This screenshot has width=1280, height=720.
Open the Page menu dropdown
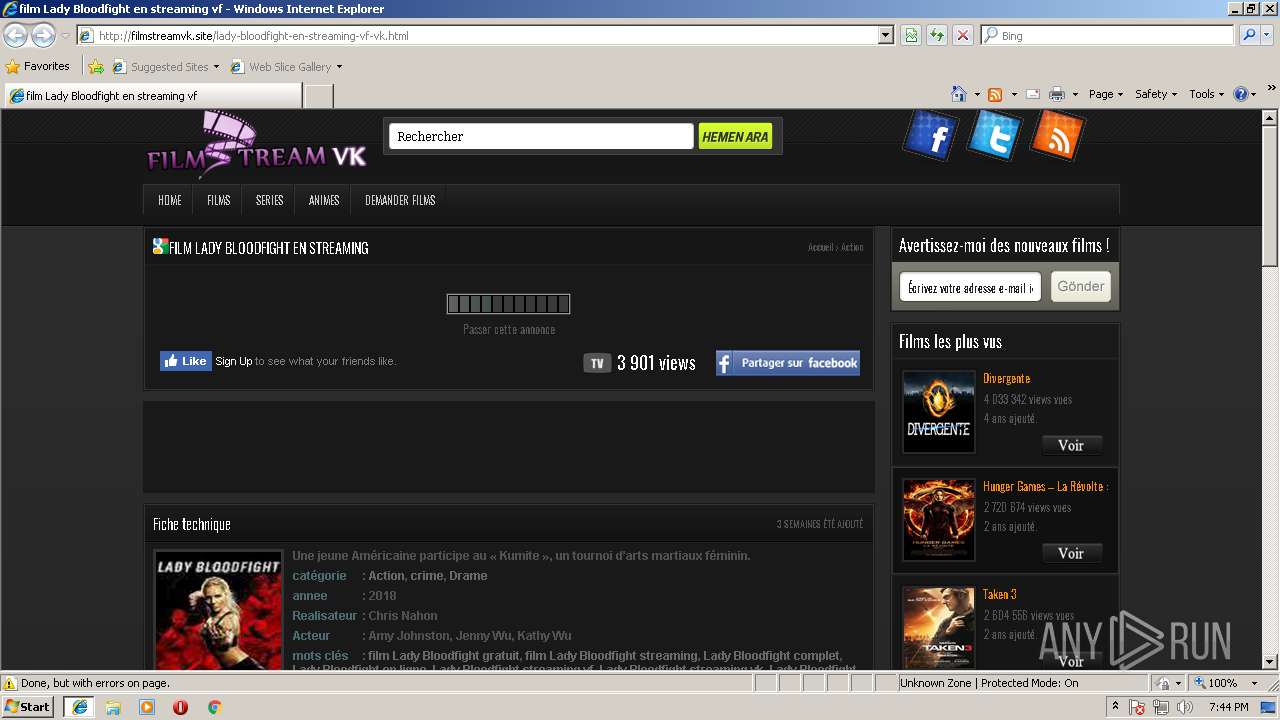tap(1106, 94)
